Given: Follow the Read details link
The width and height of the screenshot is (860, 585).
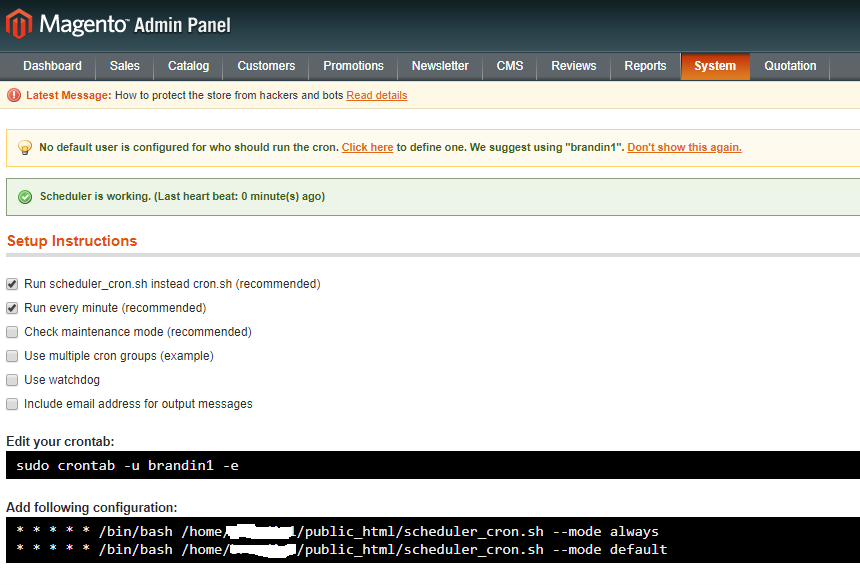Looking at the screenshot, I should click(x=377, y=95).
